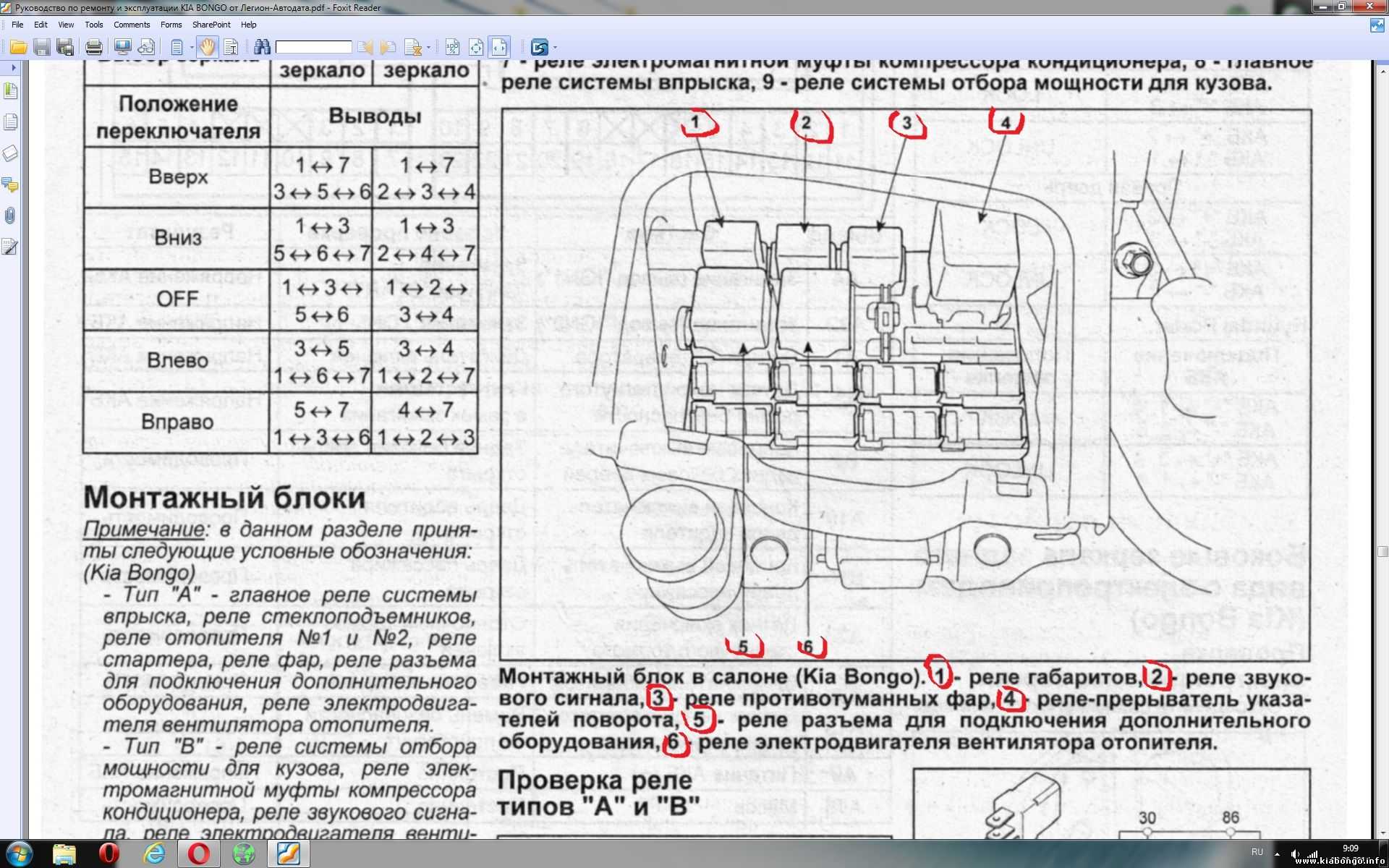Select the Text Selection tool
The width and height of the screenshot is (1389, 868).
(x=231, y=48)
